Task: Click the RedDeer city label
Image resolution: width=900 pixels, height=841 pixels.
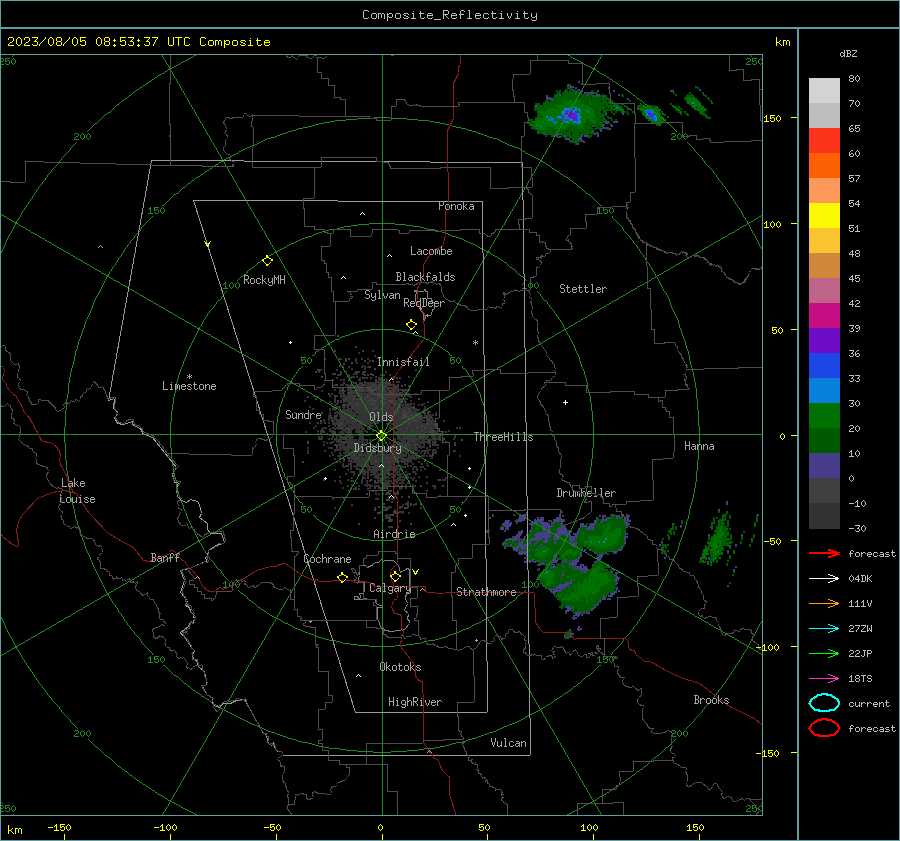Action: coord(424,303)
